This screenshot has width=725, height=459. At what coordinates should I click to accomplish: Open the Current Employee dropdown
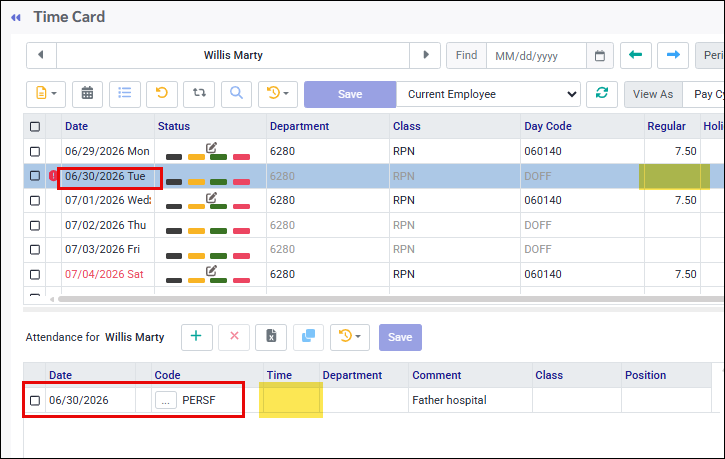[488, 94]
